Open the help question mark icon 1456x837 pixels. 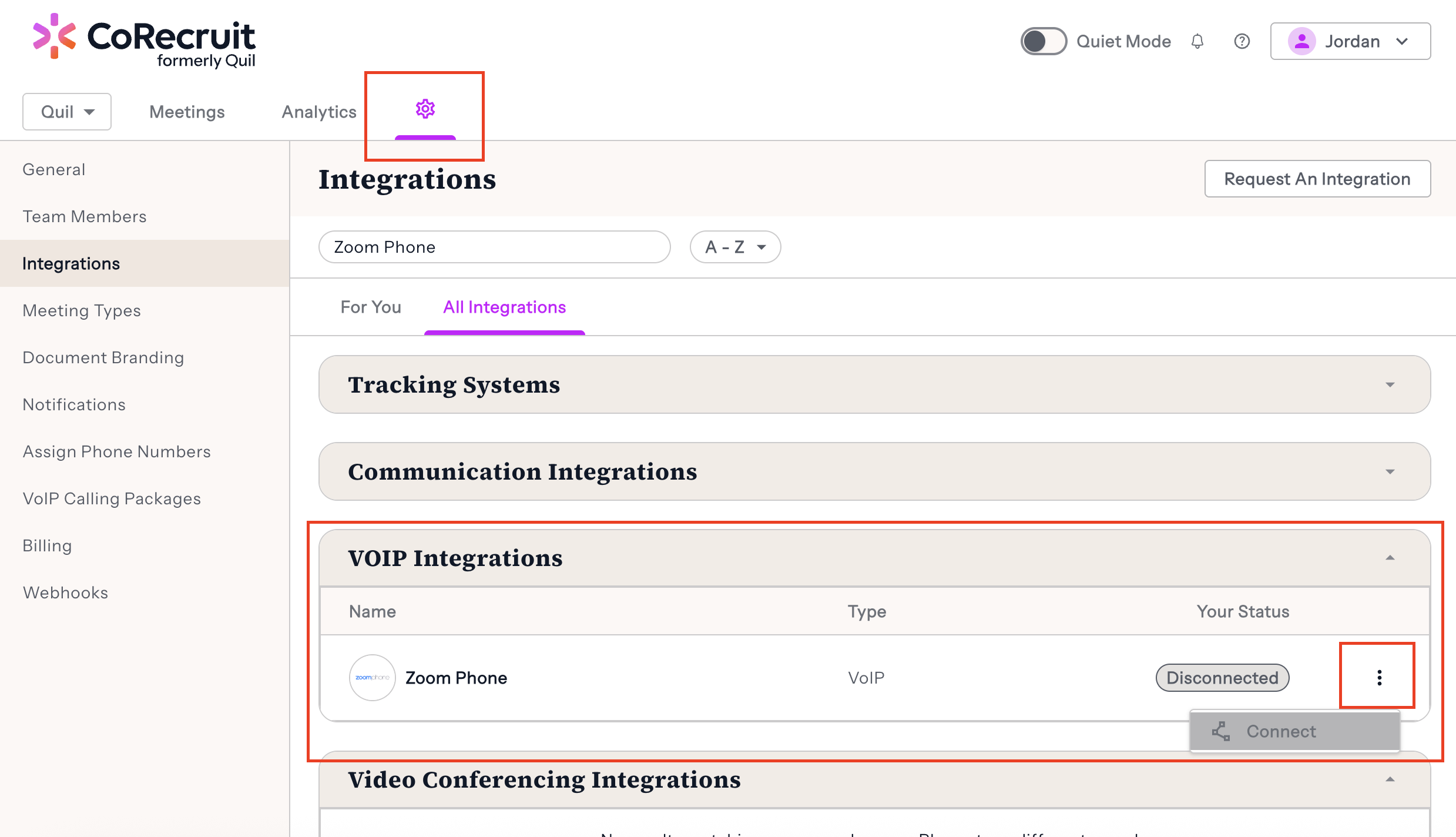pyautogui.click(x=1242, y=42)
